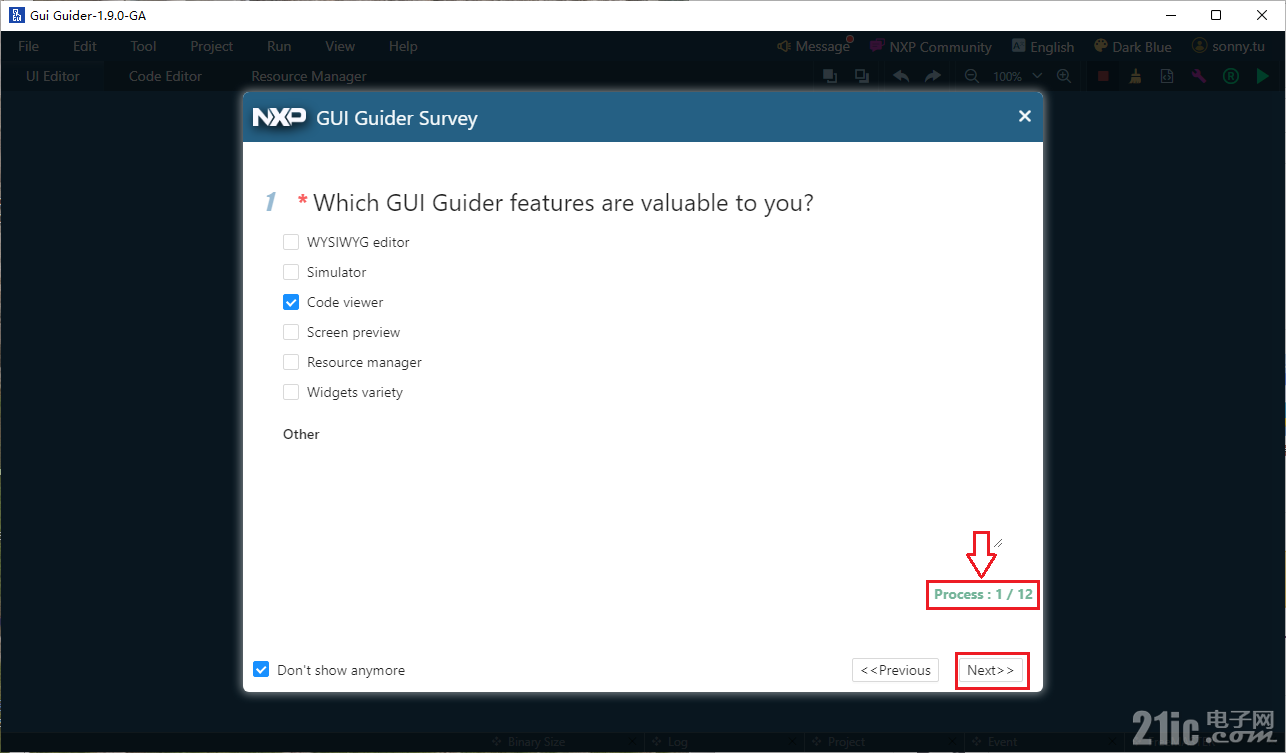Zoom in with the plus magnifier

coord(1064,76)
